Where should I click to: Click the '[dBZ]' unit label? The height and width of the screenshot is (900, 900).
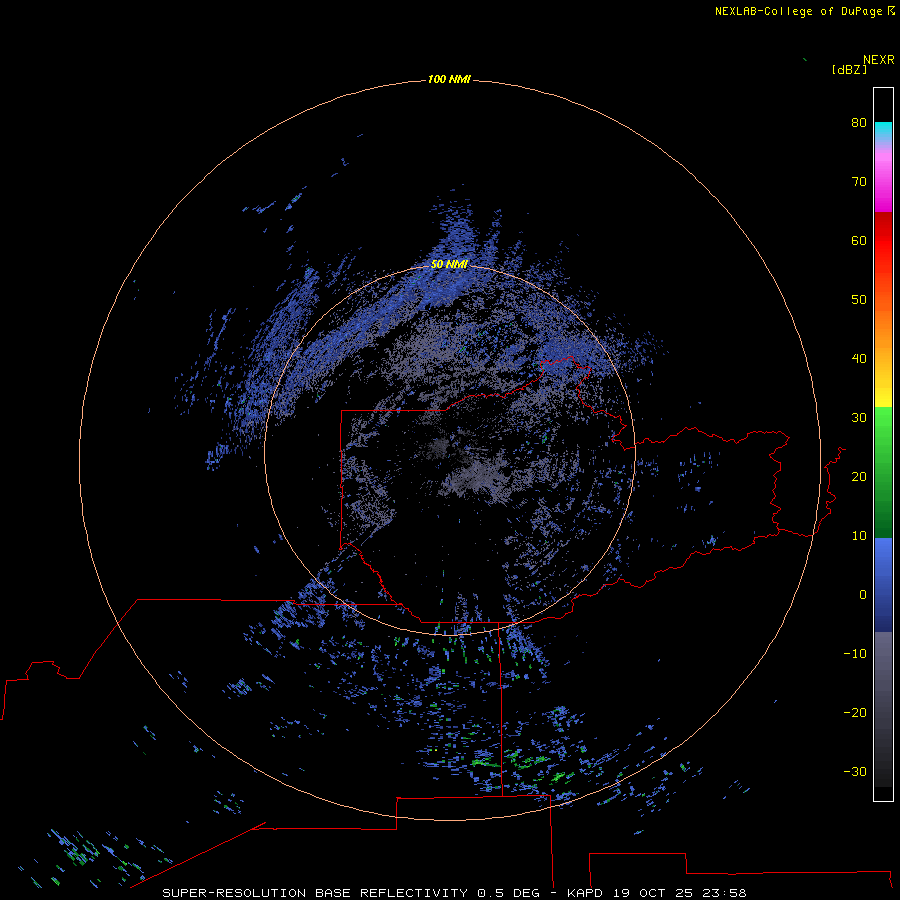(849, 69)
